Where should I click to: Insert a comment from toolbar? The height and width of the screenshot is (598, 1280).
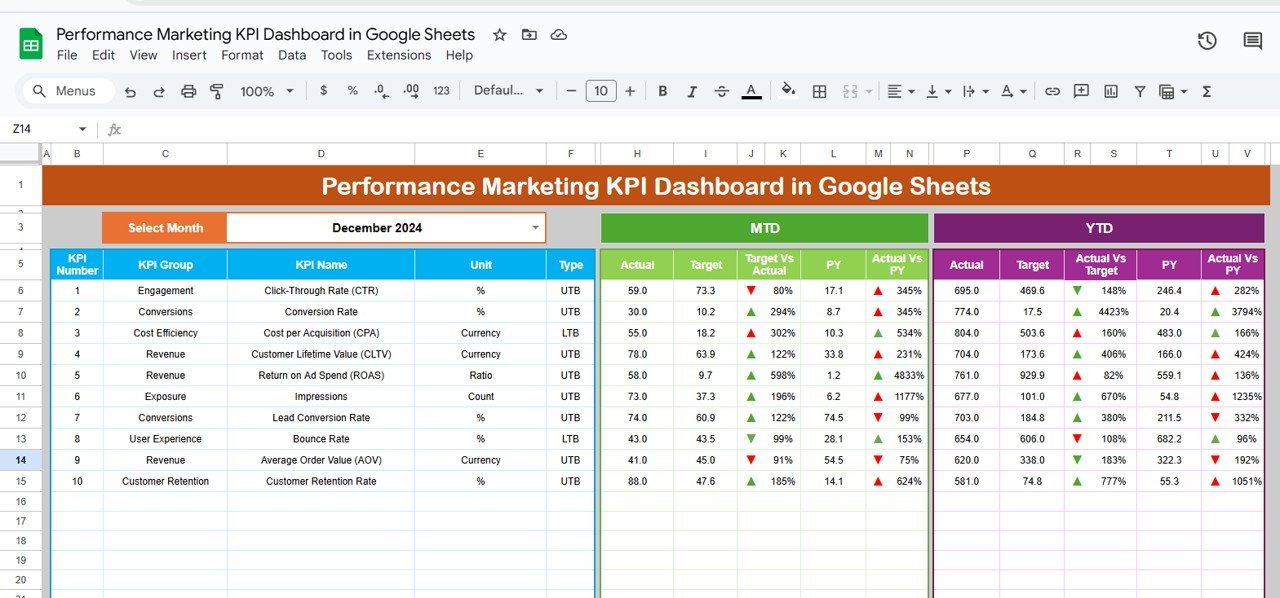(1081, 91)
